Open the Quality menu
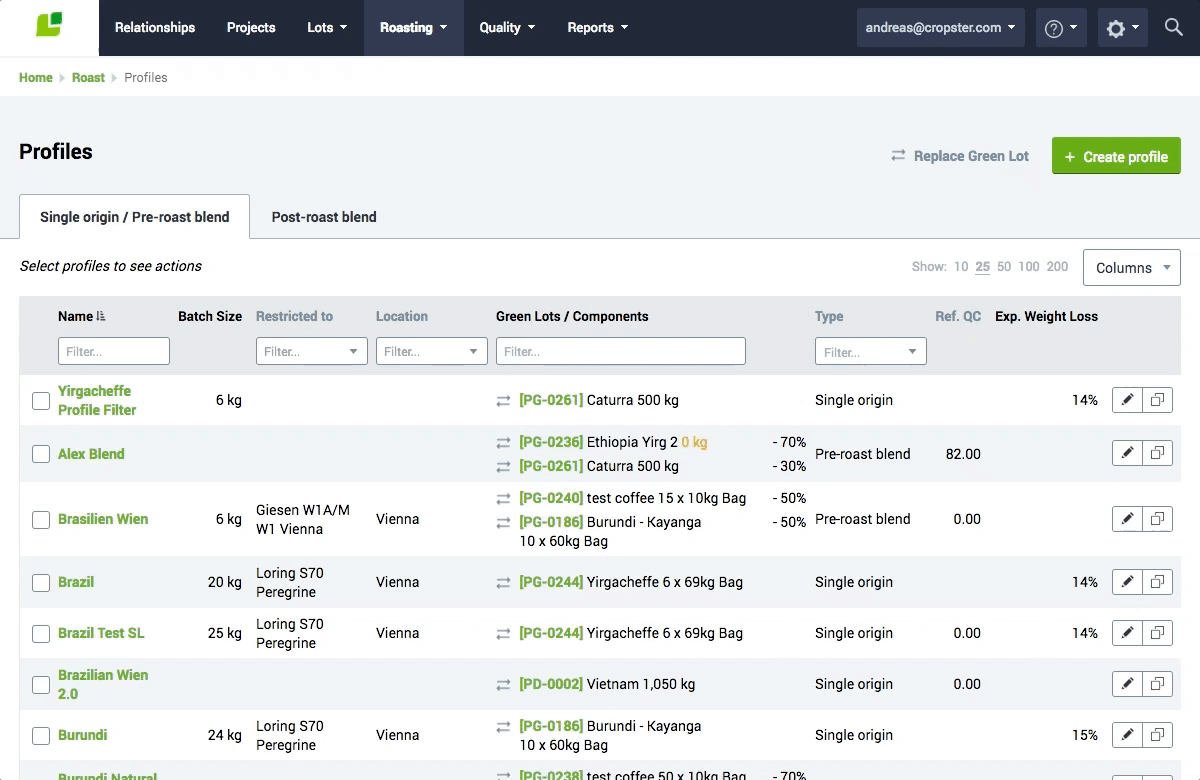The image size is (1200, 780). [506, 28]
